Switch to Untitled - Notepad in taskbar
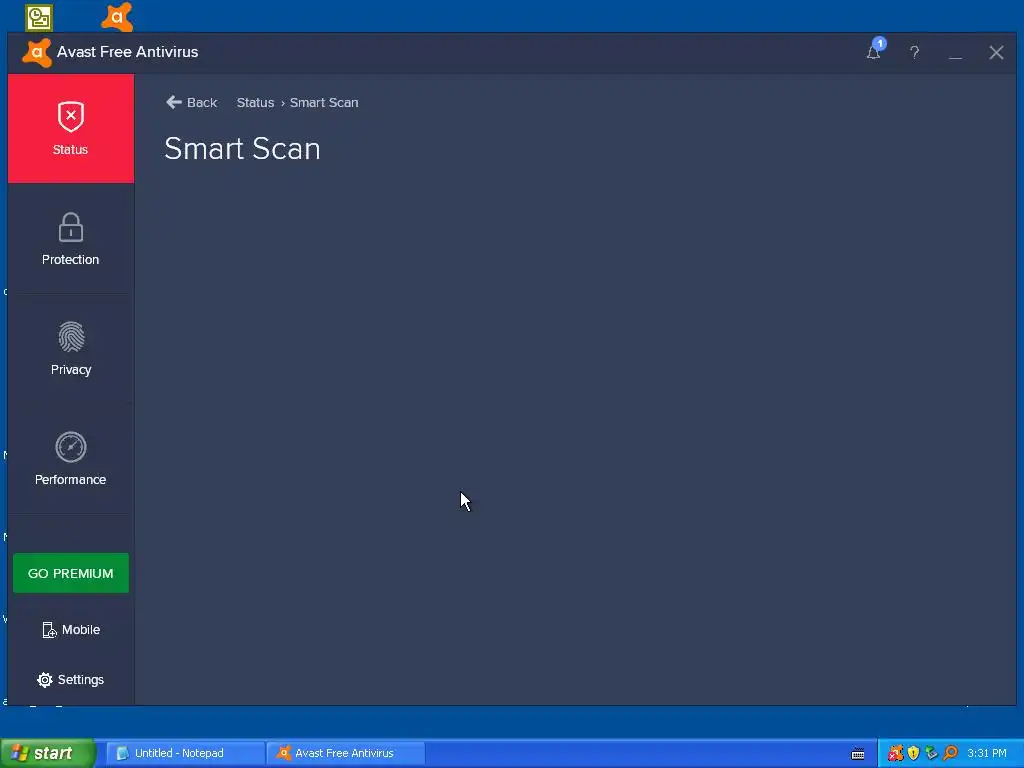This screenshot has height=768, width=1024. (x=185, y=753)
